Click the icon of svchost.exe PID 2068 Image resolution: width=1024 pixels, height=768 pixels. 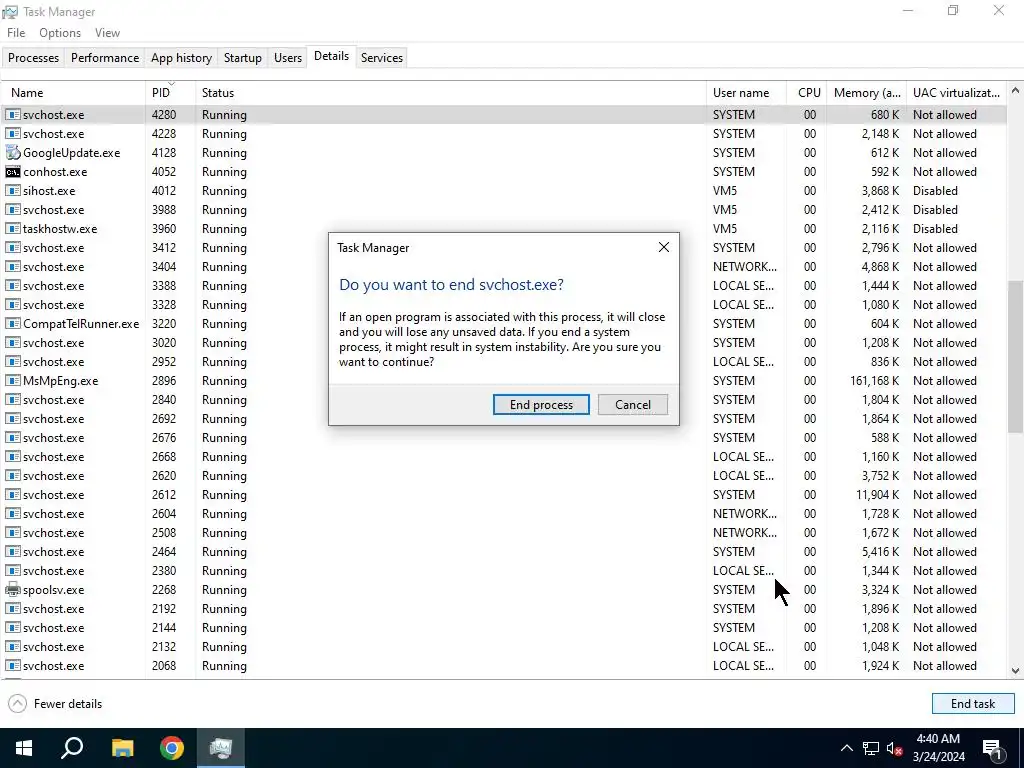tap(12, 665)
